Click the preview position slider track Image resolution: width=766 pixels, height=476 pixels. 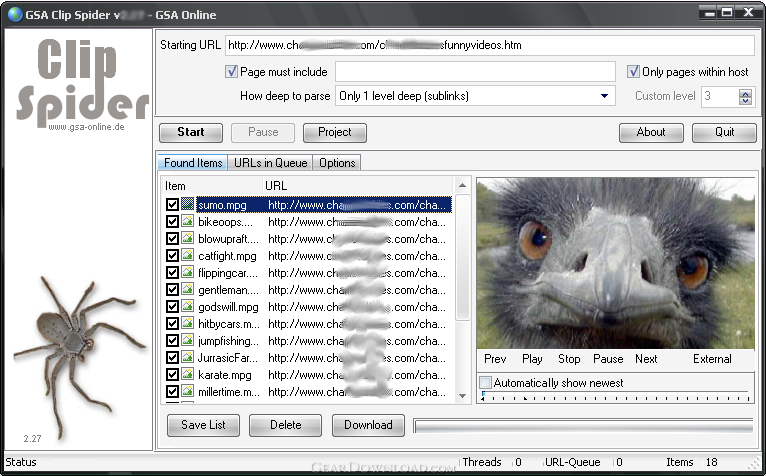pyautogui.click(x=615, y=397)
